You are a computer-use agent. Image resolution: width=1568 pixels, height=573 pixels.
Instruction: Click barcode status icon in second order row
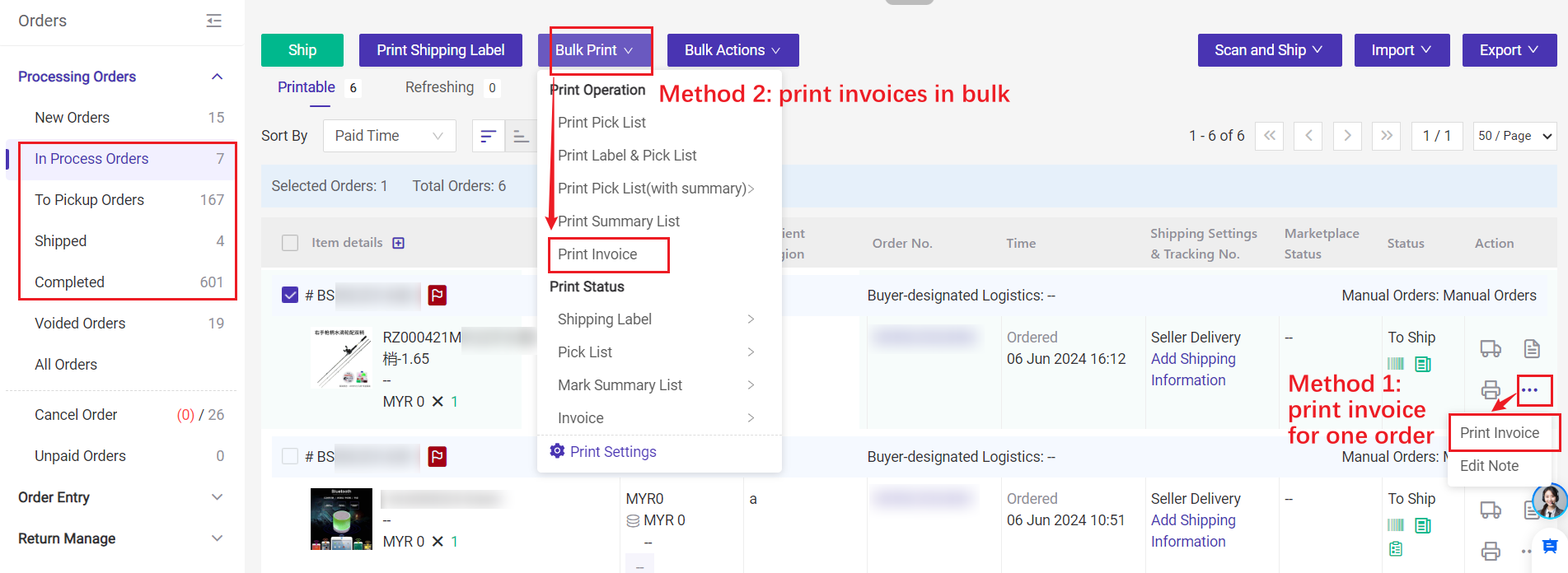tap(1396, 525)
